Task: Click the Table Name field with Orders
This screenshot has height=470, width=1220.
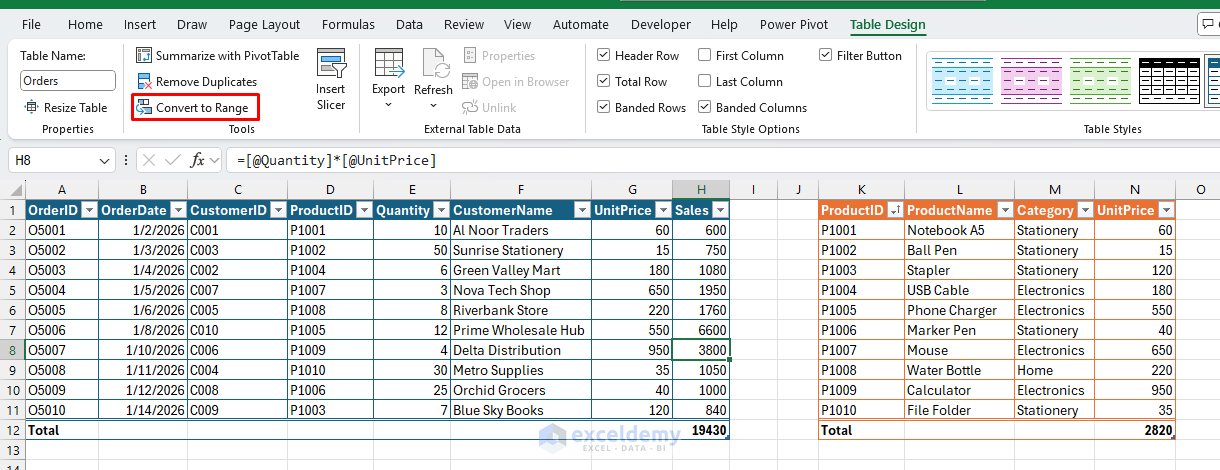Action: 68,81
